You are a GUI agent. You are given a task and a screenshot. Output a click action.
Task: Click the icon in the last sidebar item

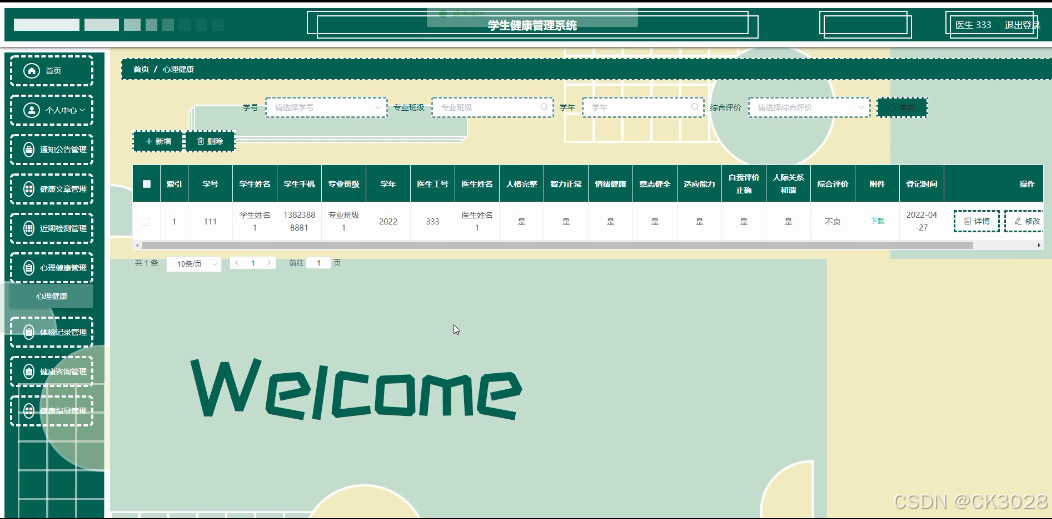(28, 410)
